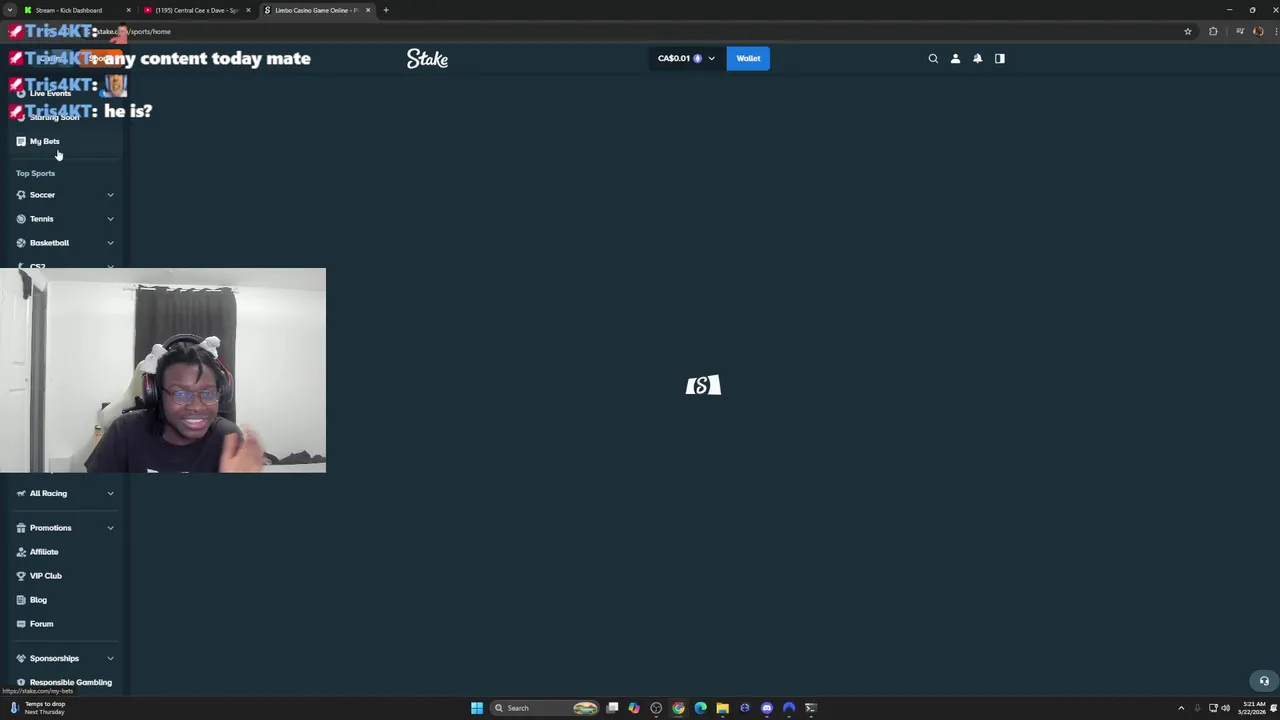
Task: Open a new Chrome tab
Action: [x=386, y=10]
